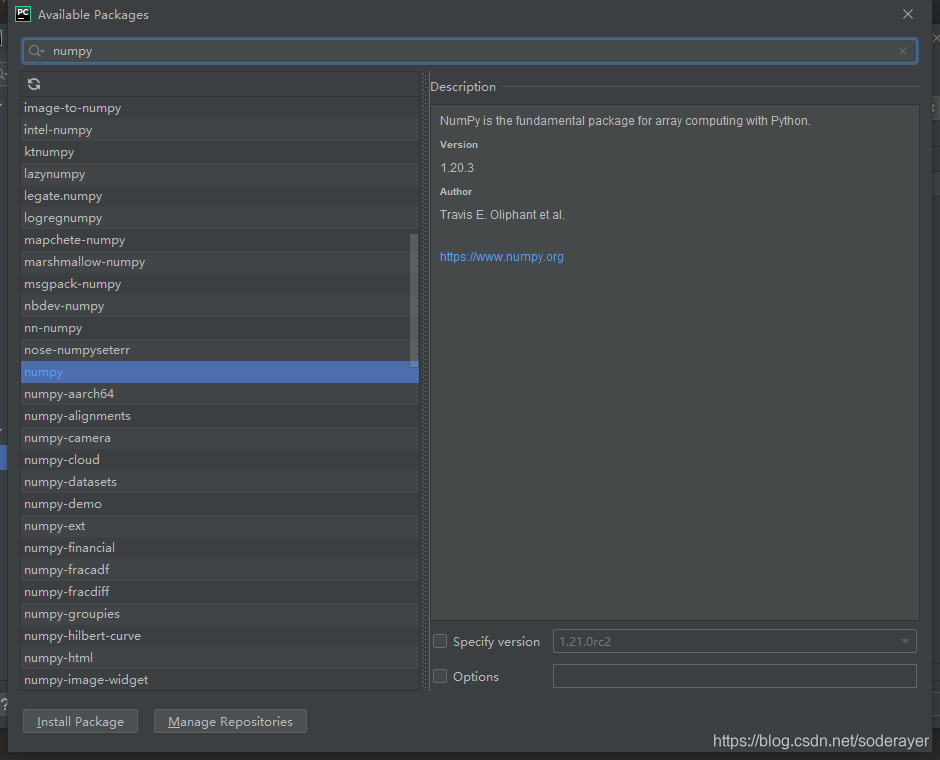Close the Available Packages dialog
Image resolution: width=940 pixels, height=760 pixels.
tap(908, 14)
